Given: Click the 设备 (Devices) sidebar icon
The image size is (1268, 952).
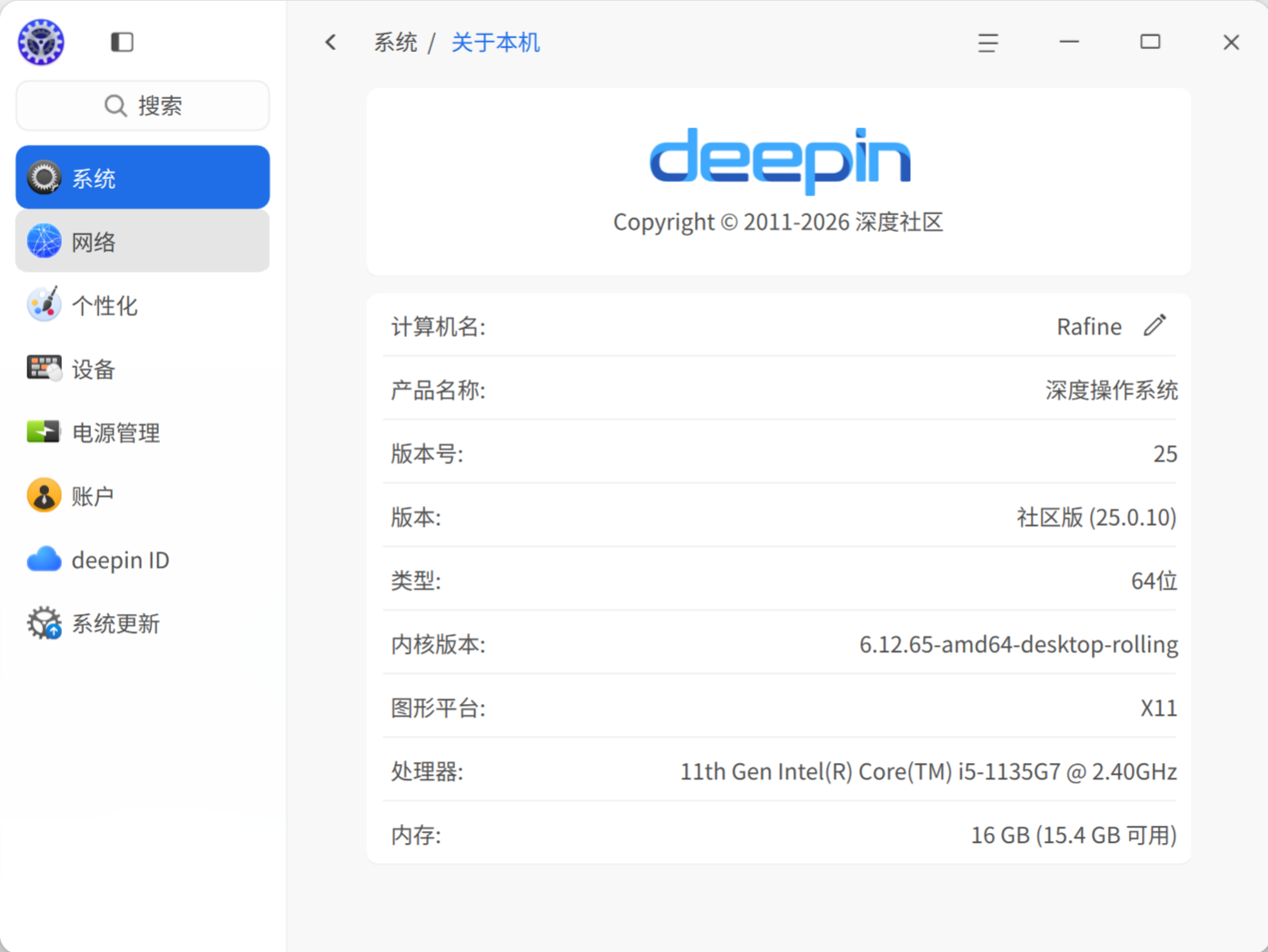Looking at the screenshot, I should tap(44, 369).
